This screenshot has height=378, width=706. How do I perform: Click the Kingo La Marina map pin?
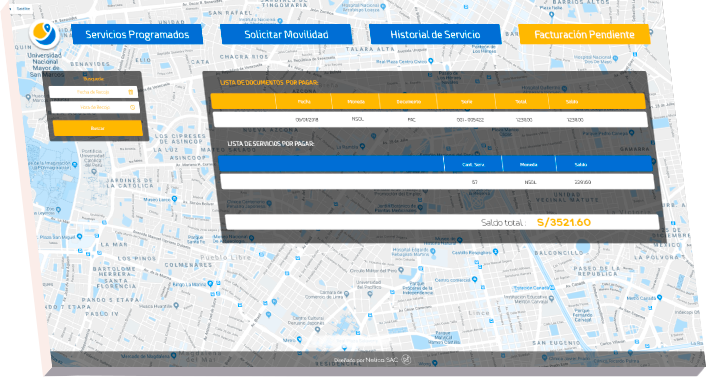[x=210, y=284]
